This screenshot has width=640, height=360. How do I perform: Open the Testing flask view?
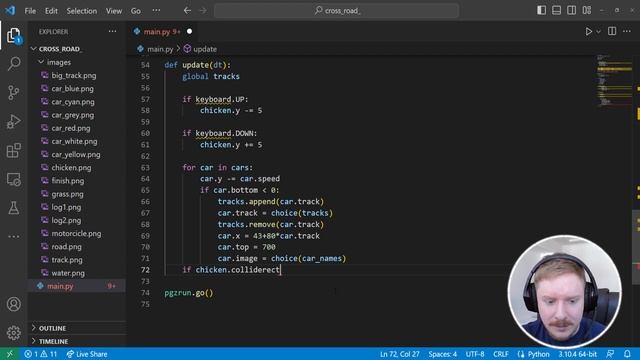(13, 208)
